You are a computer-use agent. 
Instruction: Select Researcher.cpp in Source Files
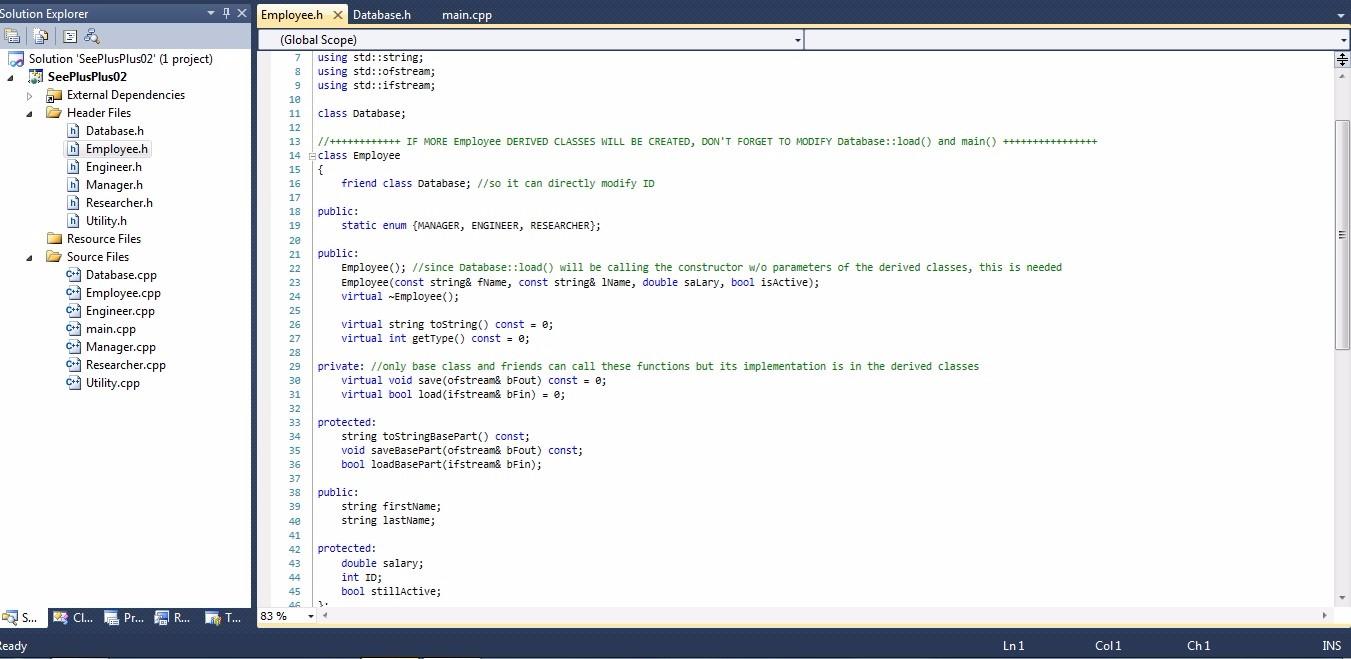tap(125, 365)
